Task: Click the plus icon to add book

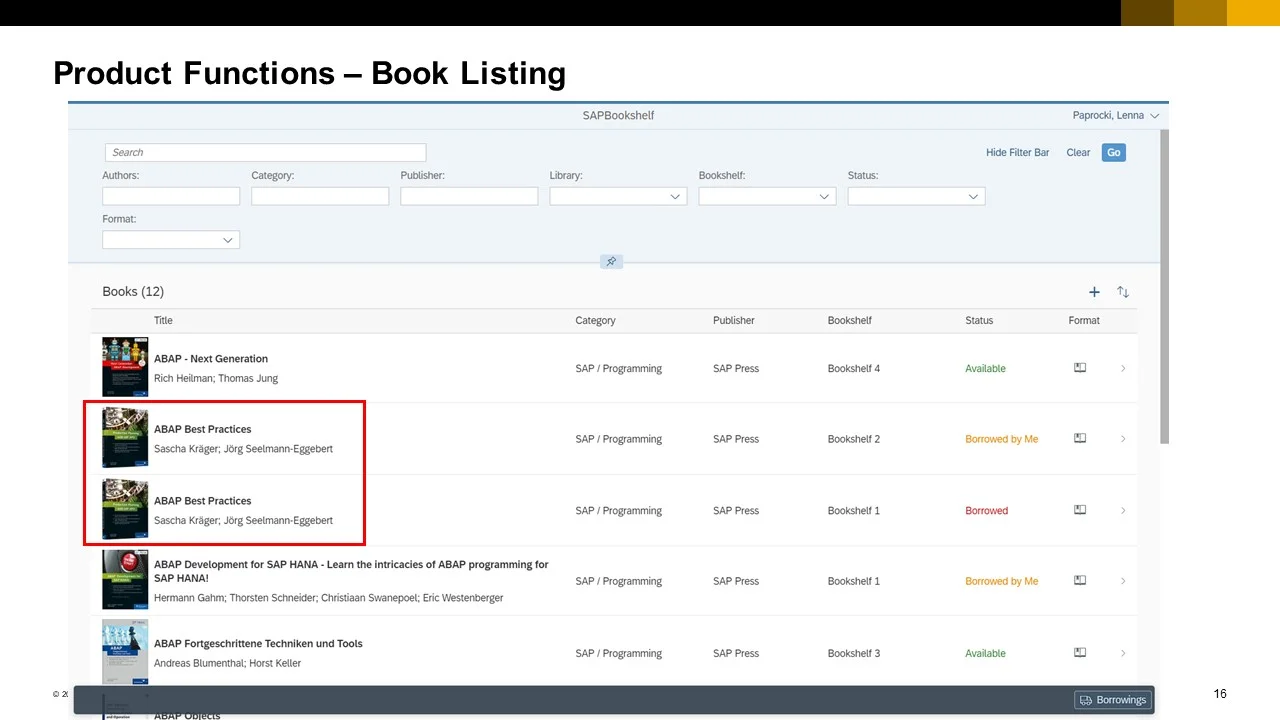Action: [x=1094, y=292]
